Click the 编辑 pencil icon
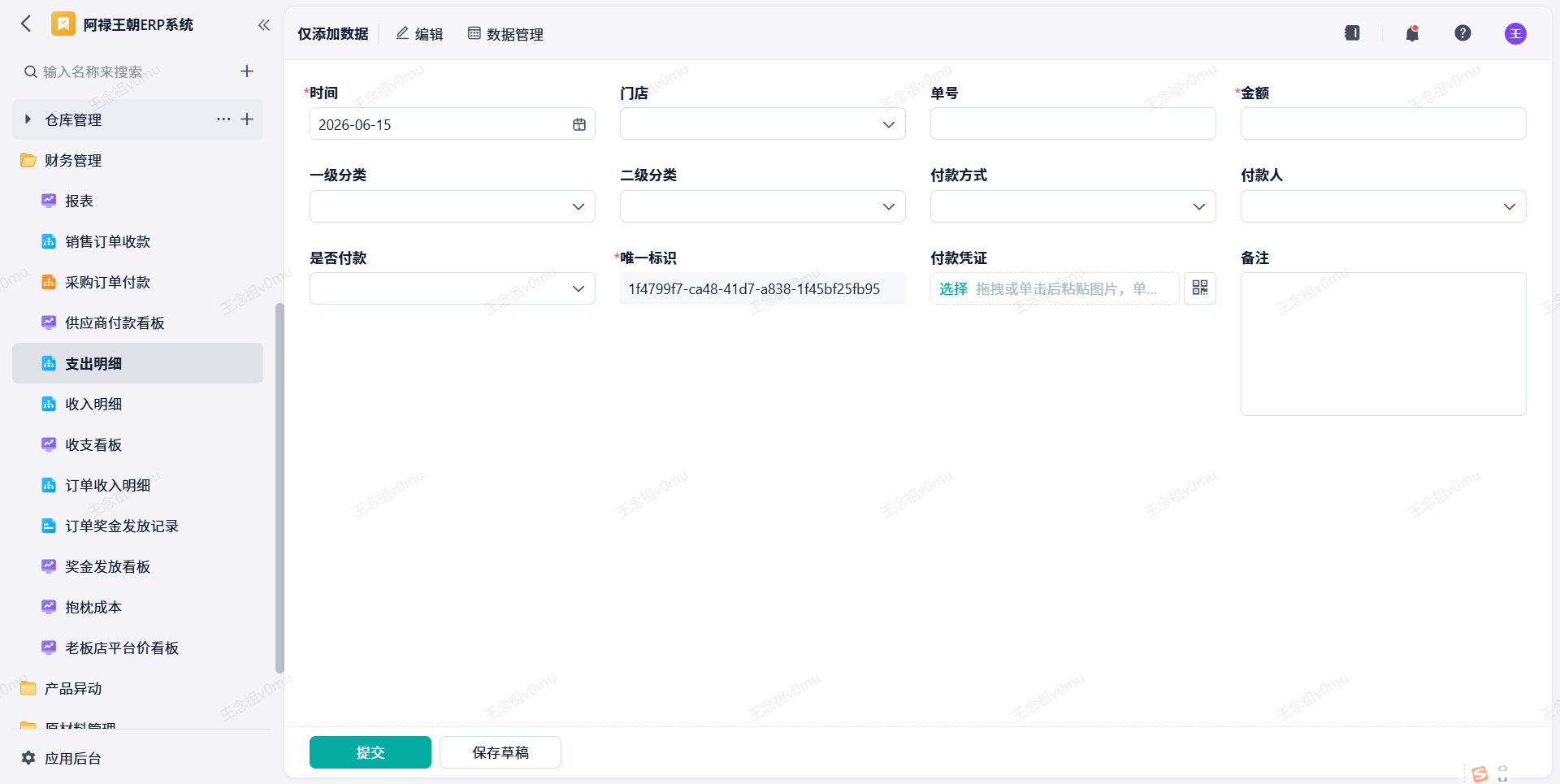 [402, 33]
